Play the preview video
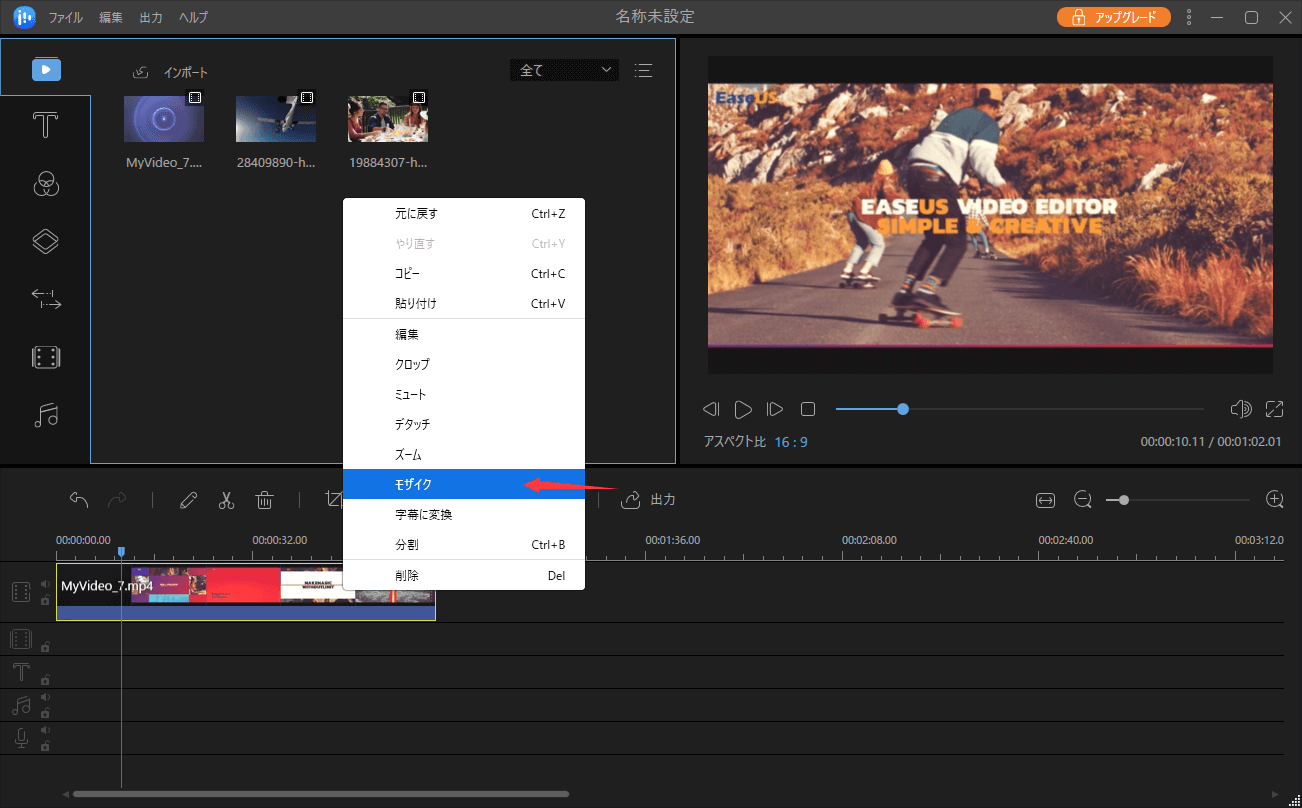Screen dimensions: 1302x808 click(743, 409)
